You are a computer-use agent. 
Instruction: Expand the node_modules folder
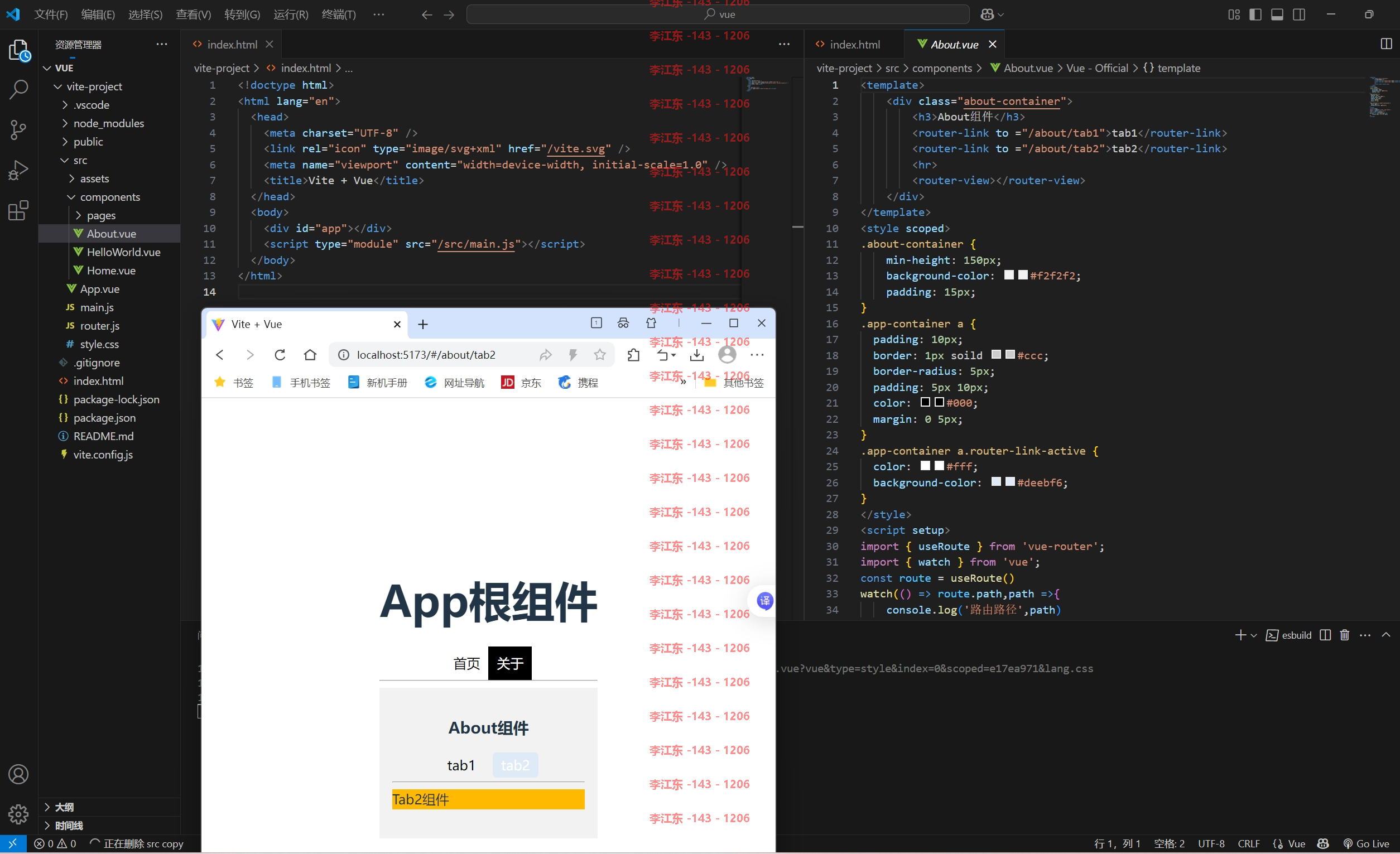[x=65, y=123]
